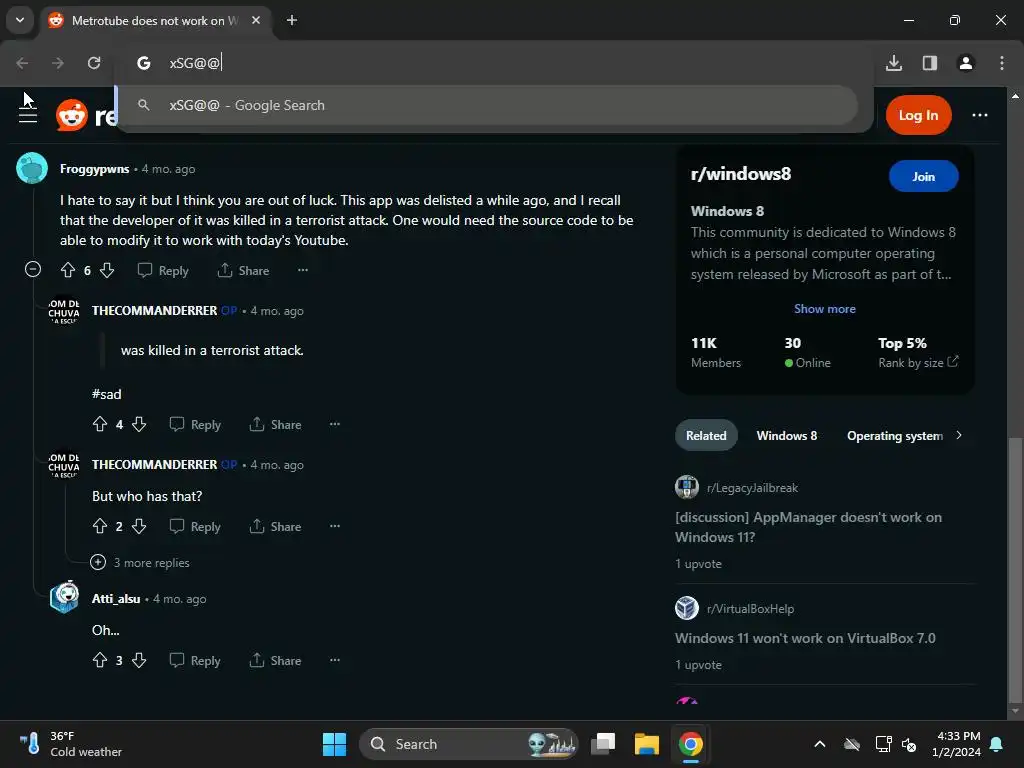
Task: Downvote Atti_alsu's "Oh..." comment
Action: (x=139, y=660)
